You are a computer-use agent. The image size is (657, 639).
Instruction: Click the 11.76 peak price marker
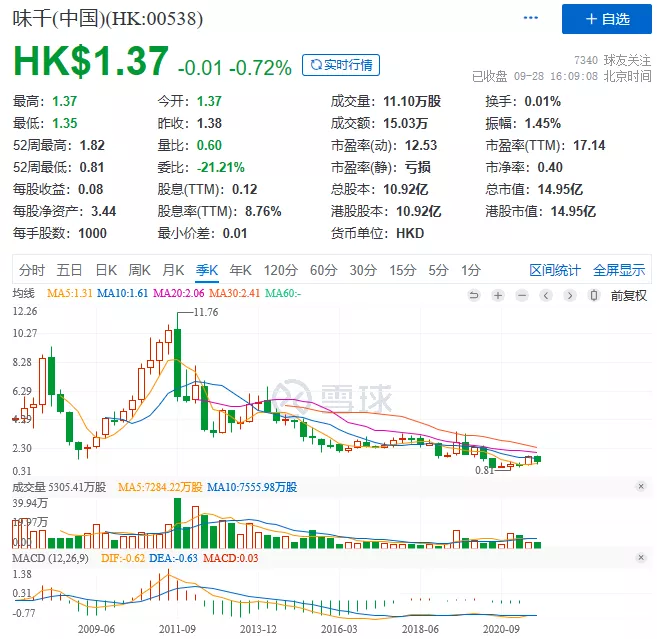pos(206,312)
